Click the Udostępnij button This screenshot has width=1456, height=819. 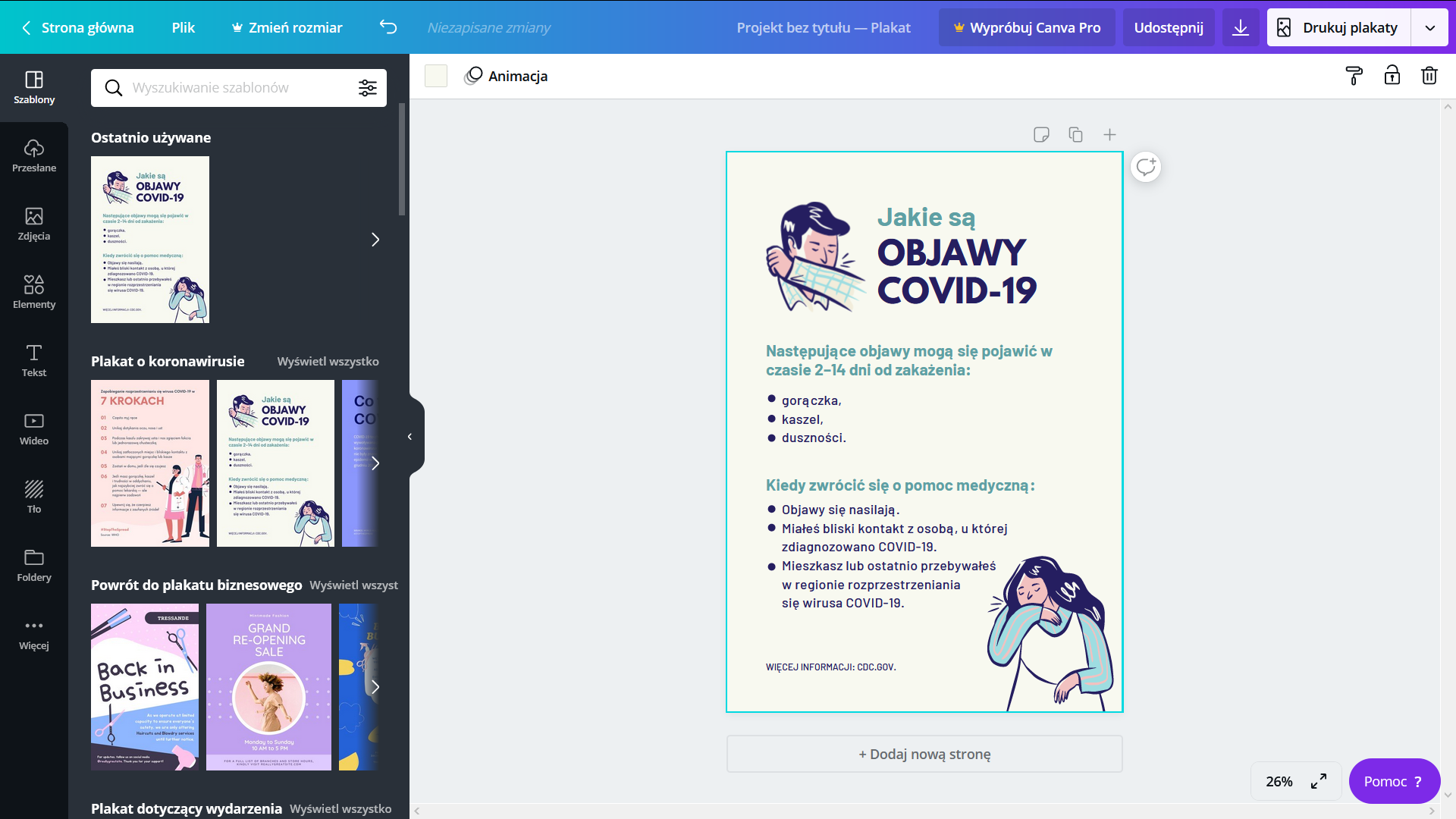tap(1168, 28)
